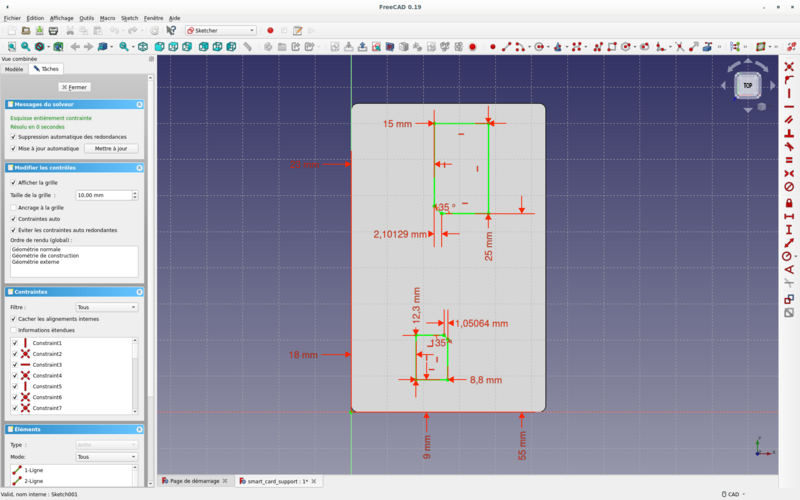Open the disabled Type dropdown
The image size is (800, 500).
107,445
